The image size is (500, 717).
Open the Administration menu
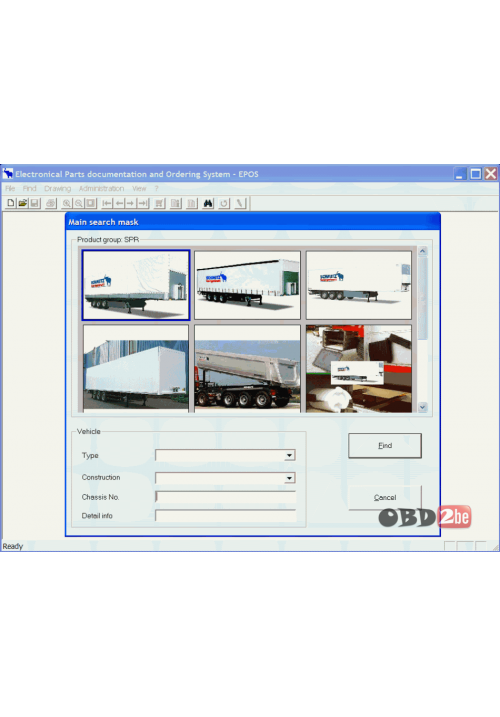click(x=102, y=188)
